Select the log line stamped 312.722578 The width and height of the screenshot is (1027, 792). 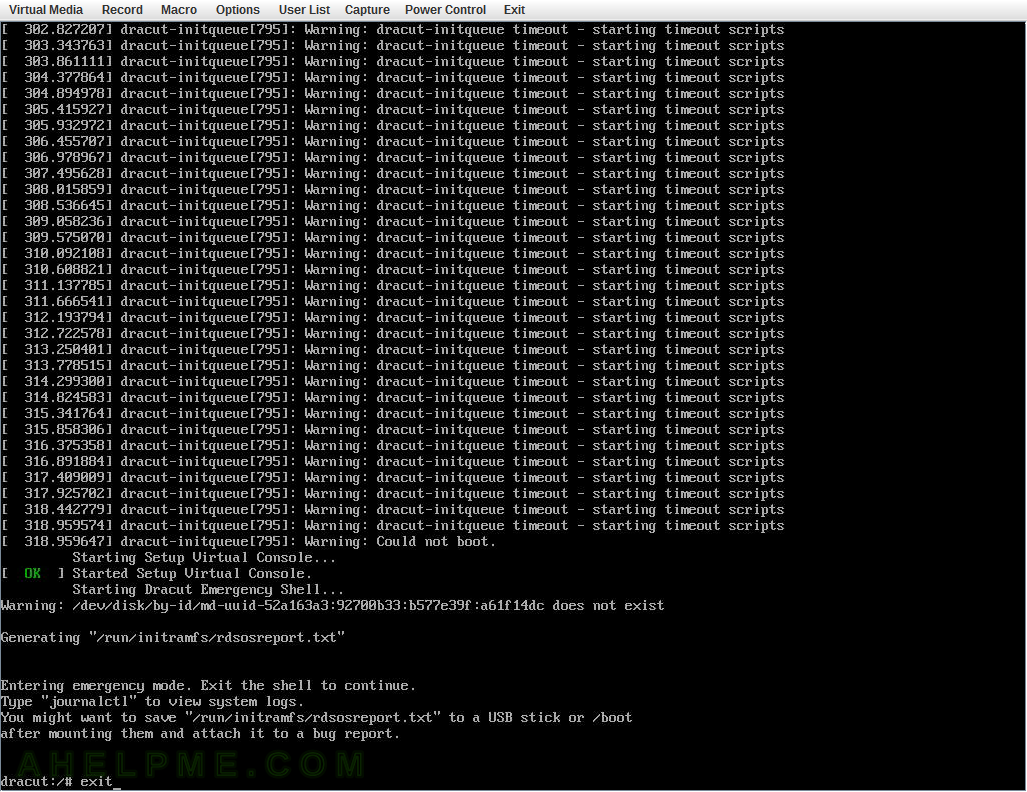point(392,333)
